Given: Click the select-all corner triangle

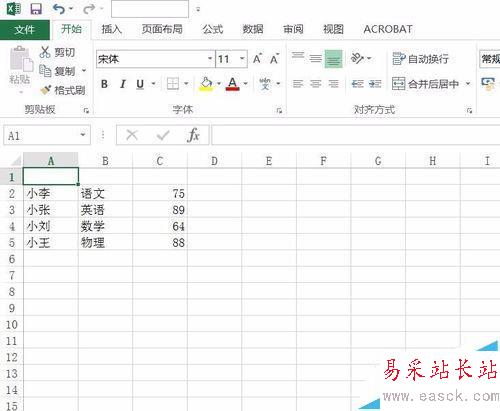Looking at the screenshot, I should click(16, 161).
